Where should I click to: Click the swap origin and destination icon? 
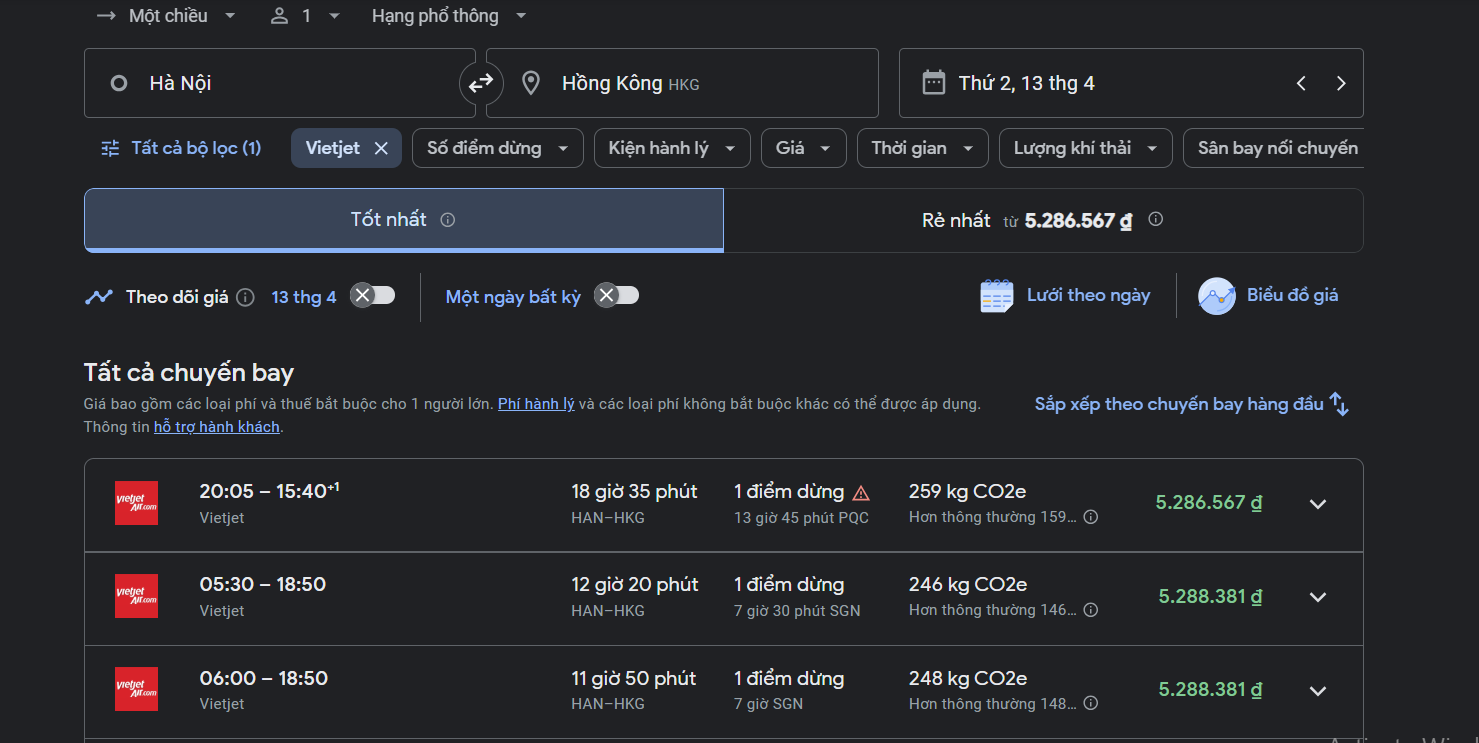point(481,83)
